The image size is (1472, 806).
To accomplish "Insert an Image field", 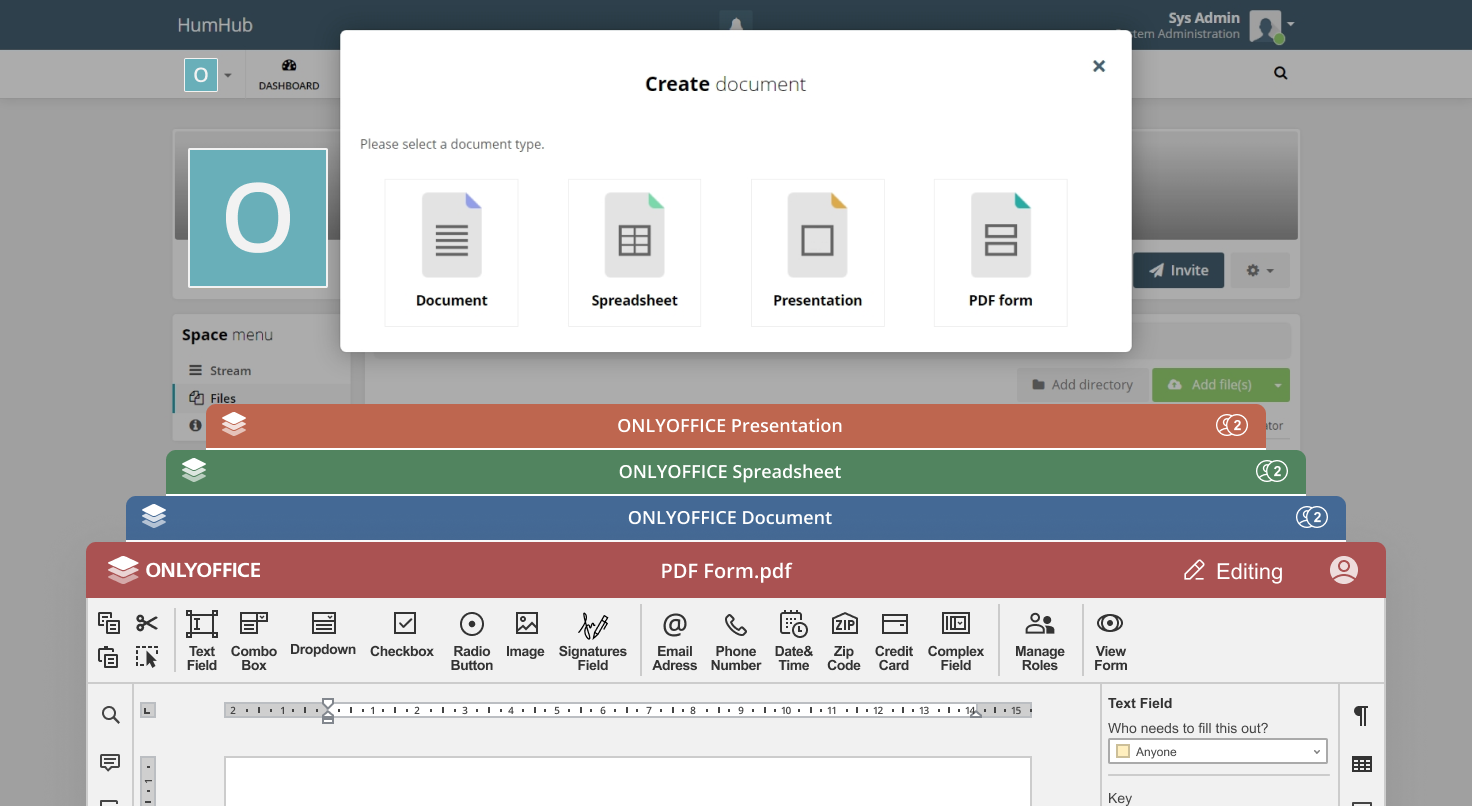I will pyautogui.click(x=526, y=634).
